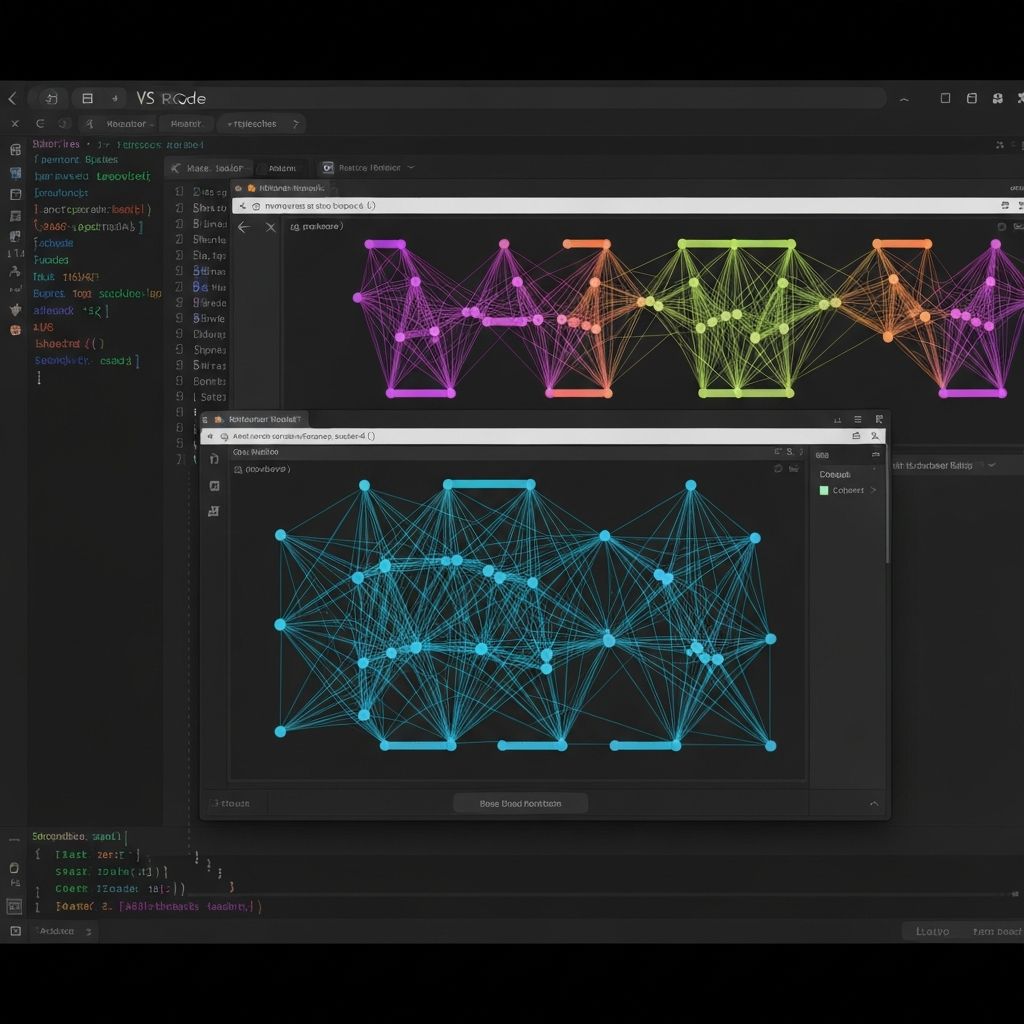Image resolution: width=1024 pixels, height=1024 pixels.
Task: Expand the Colors entry in the panel
Action: click(874, 490)
